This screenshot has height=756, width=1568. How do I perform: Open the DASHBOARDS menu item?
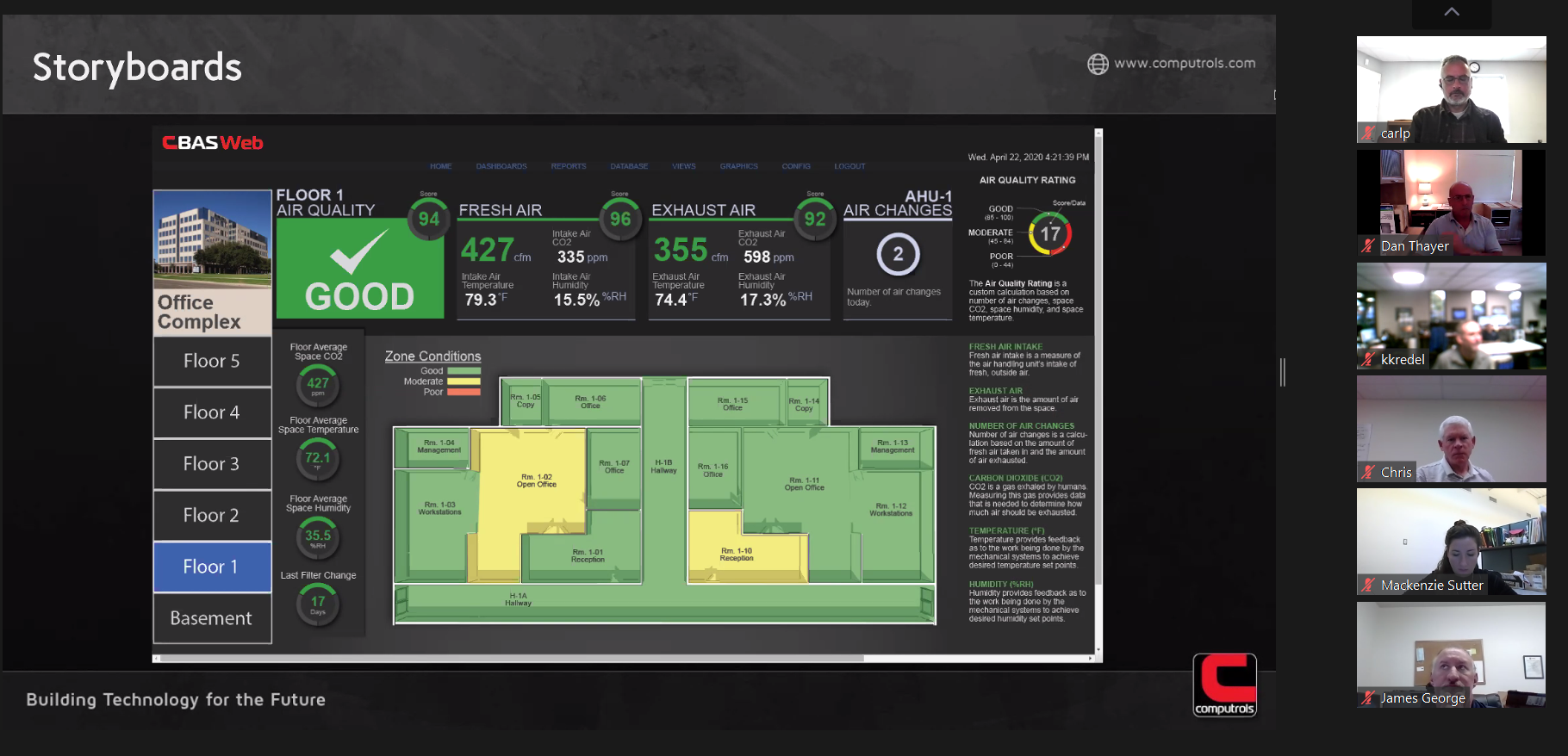[x=501, y=166]
